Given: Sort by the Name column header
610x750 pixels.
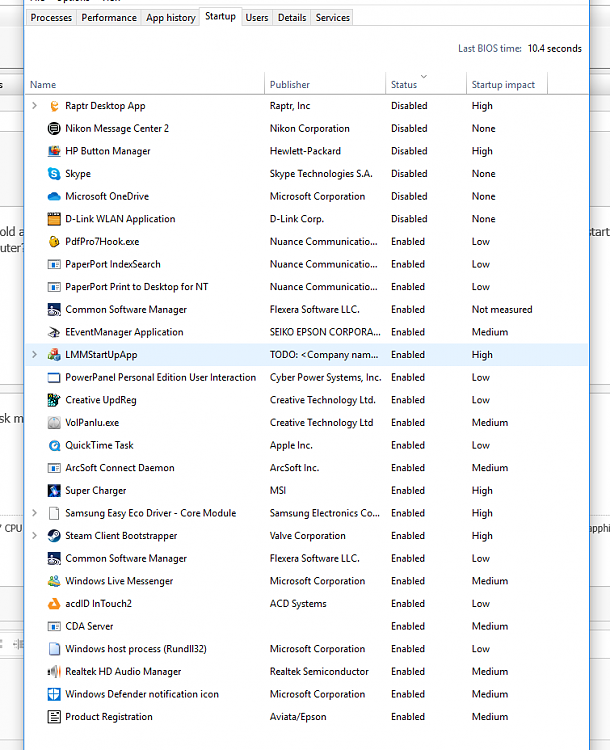Looking at the screenshot, I should click(144, 84).
